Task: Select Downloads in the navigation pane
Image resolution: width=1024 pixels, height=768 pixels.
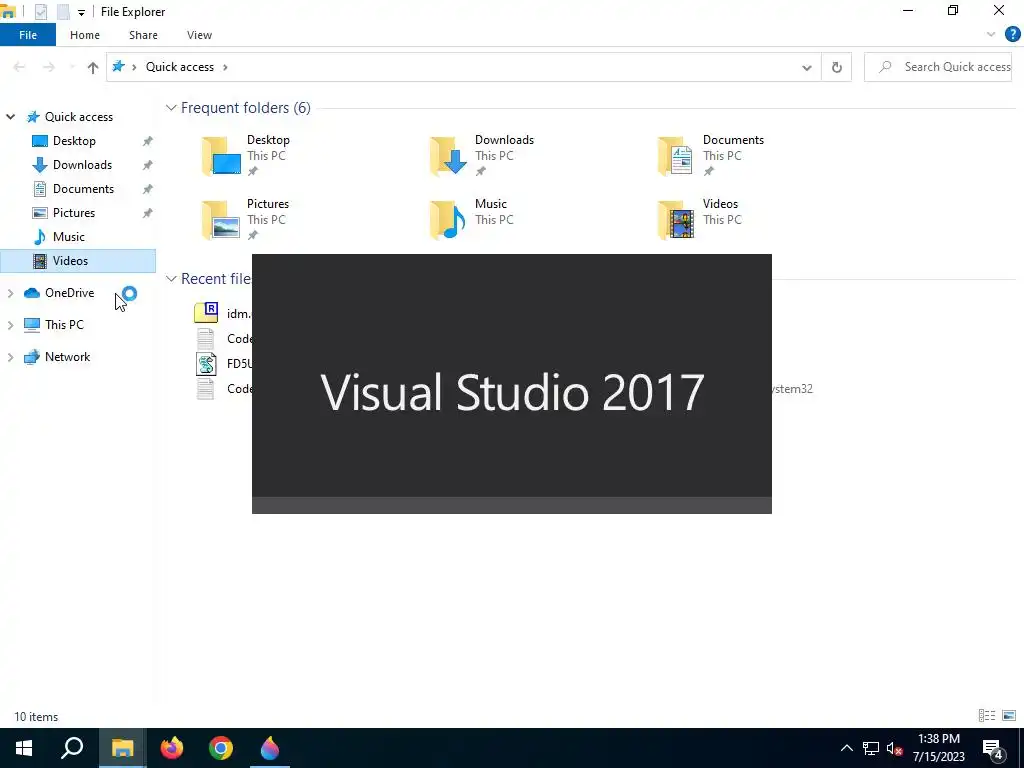Action: pyautogui.click(x=82, y=165)
